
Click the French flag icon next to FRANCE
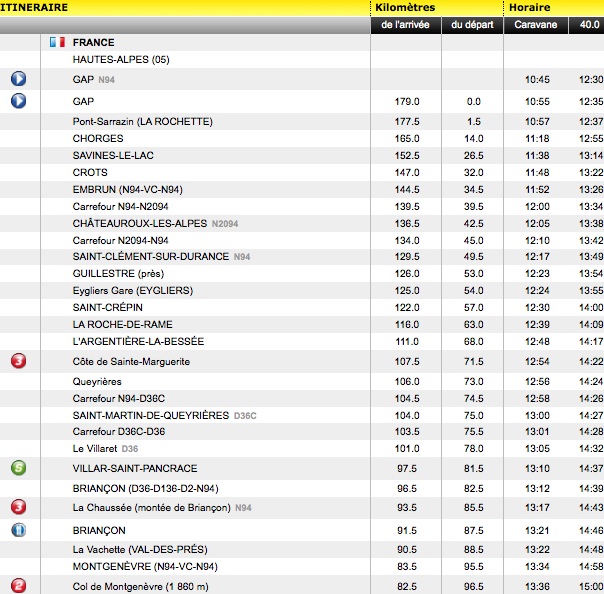[x=57, y=43]
